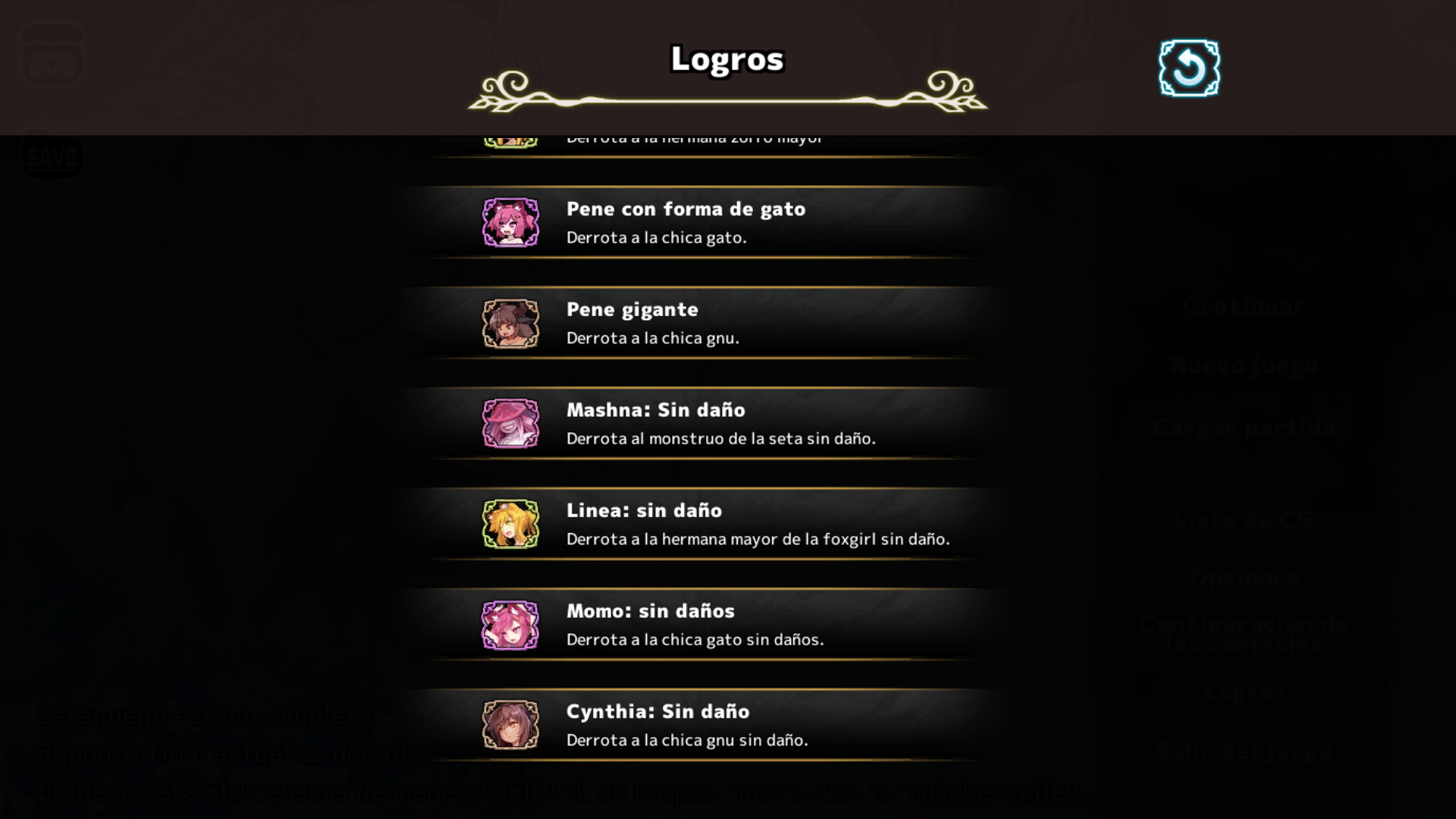
Task: Click the dimmed SAVE icon
Action: (52, 156)
